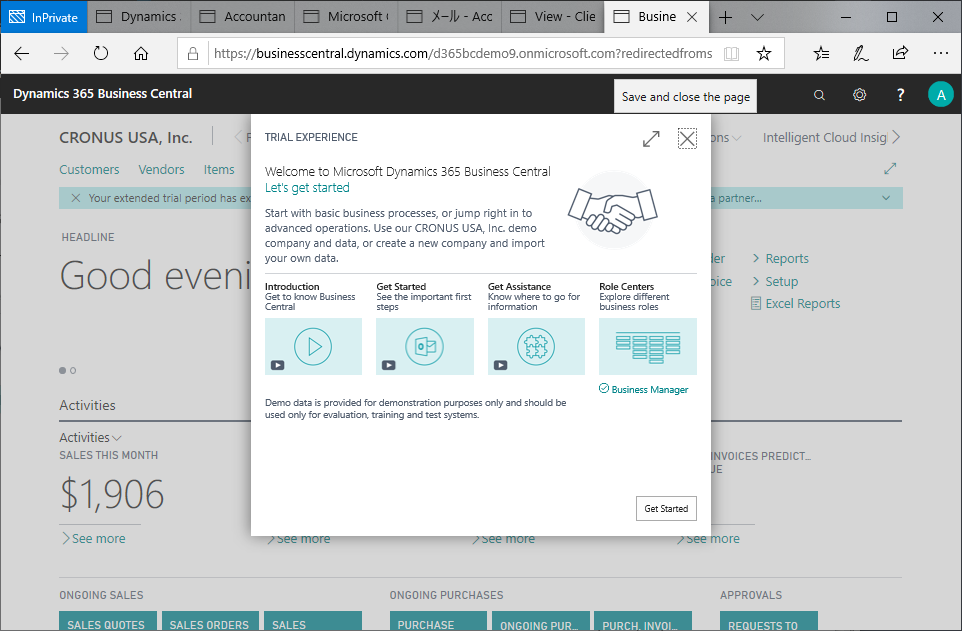962x631 pixels.
Task: Open the browser home page
Action: pos(141,54)
